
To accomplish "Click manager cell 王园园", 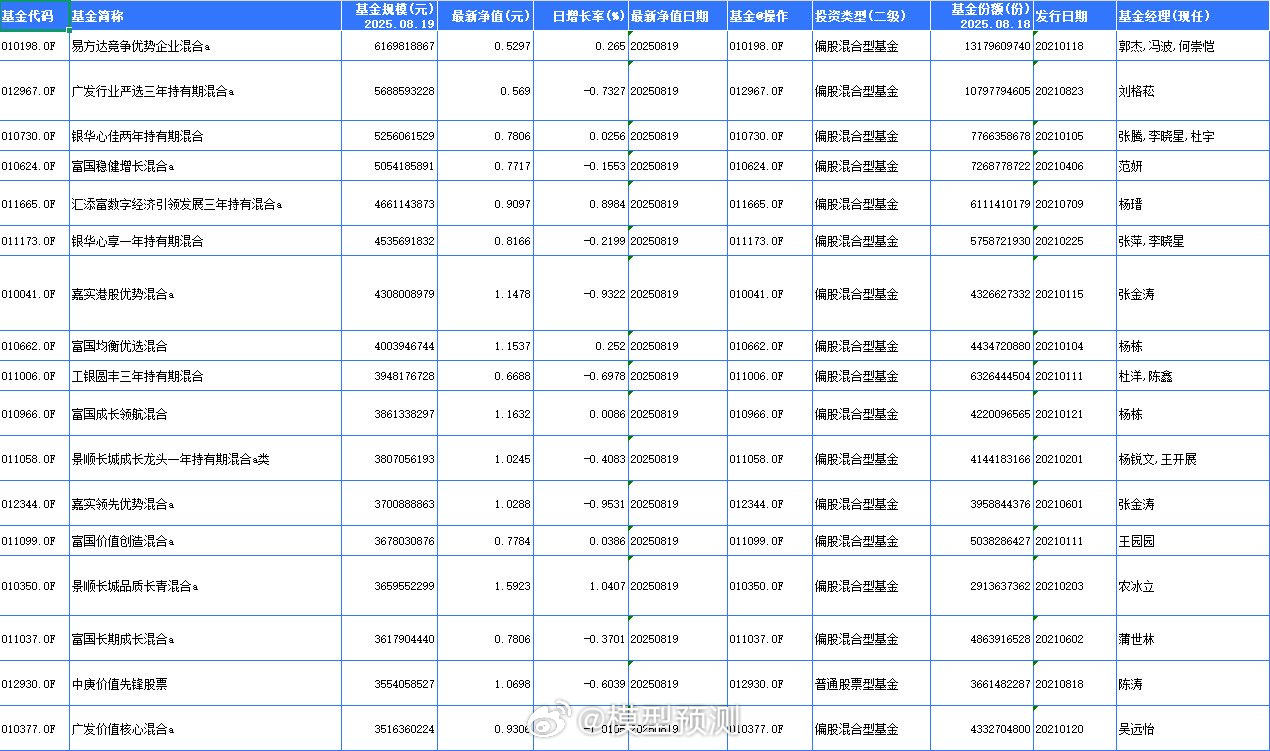I will tap(1192, 541).
